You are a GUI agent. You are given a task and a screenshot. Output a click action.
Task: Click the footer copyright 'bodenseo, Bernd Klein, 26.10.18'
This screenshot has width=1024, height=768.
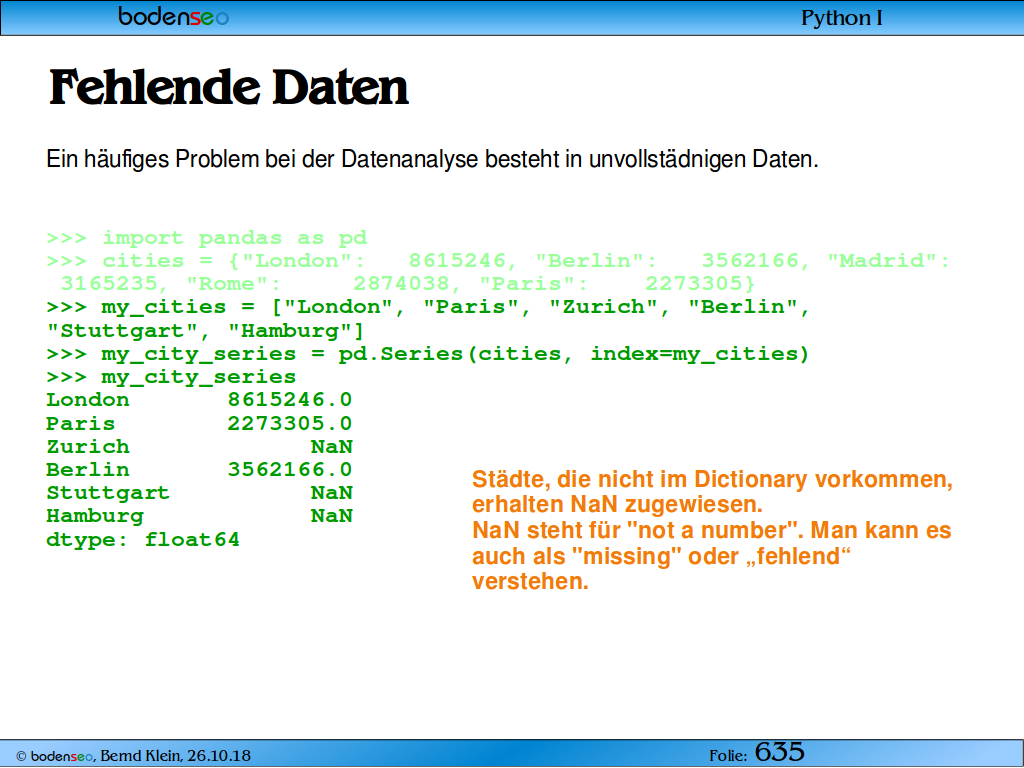pyautogui.click(x=133, y=756)
